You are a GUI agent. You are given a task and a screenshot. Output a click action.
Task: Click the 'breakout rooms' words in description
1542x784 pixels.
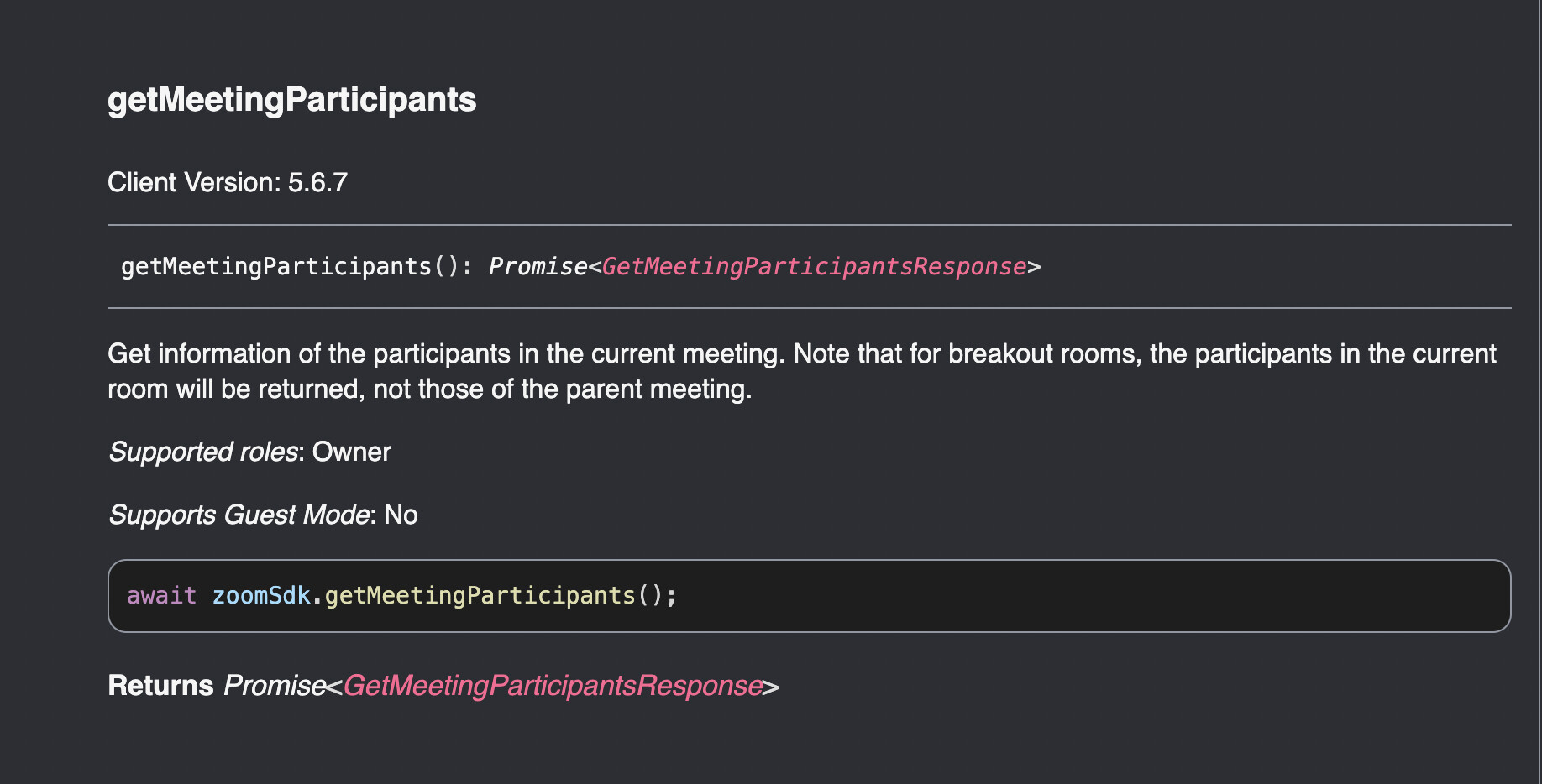(x=1044, y=353)
